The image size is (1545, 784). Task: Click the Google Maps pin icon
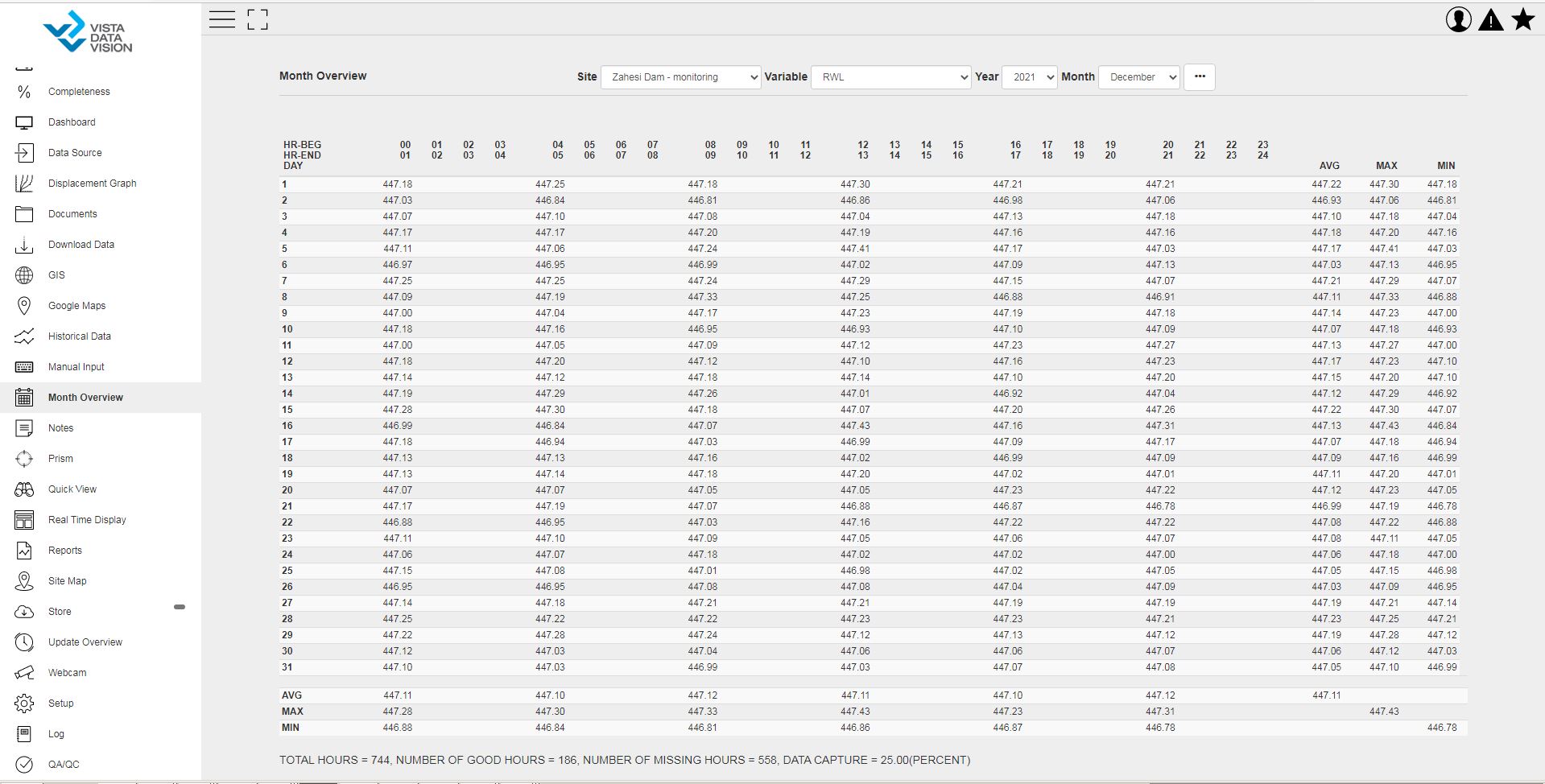coord(24,306)
